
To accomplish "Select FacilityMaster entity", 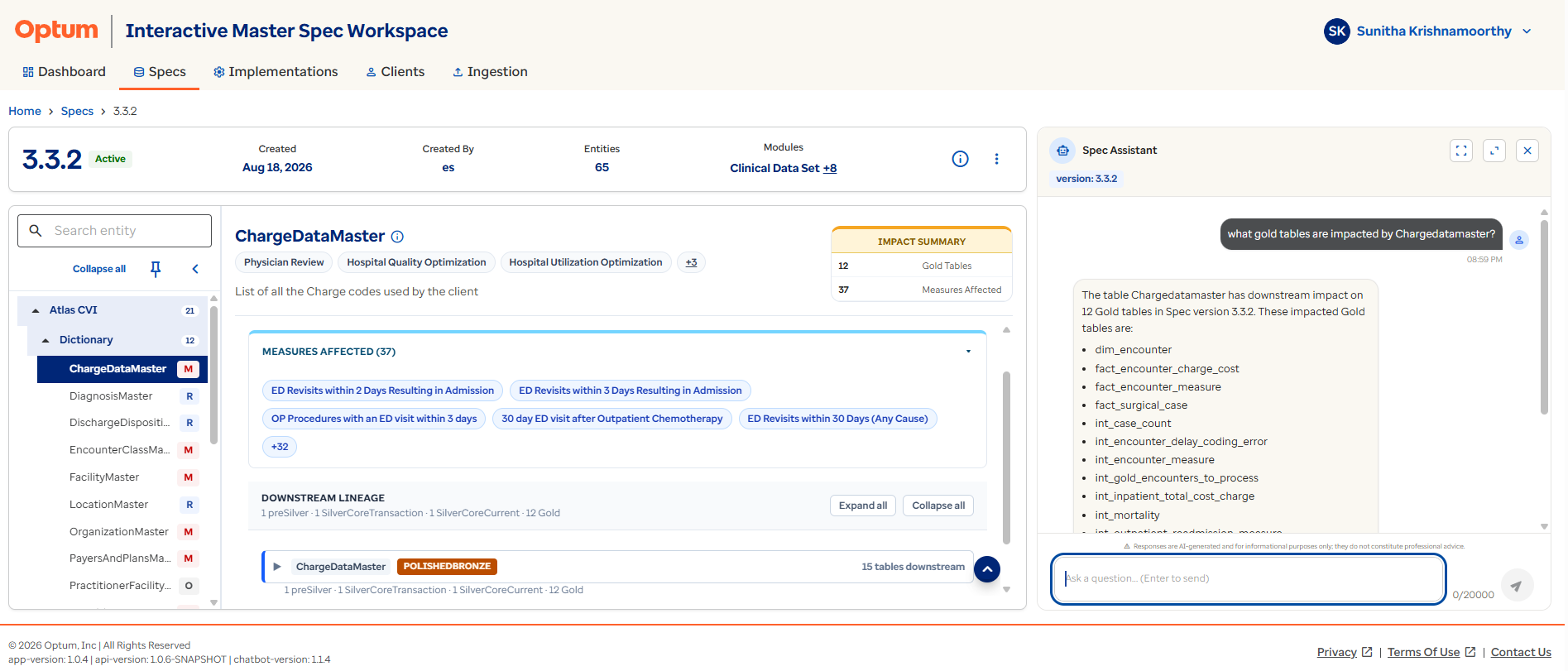I will point(104,477).
